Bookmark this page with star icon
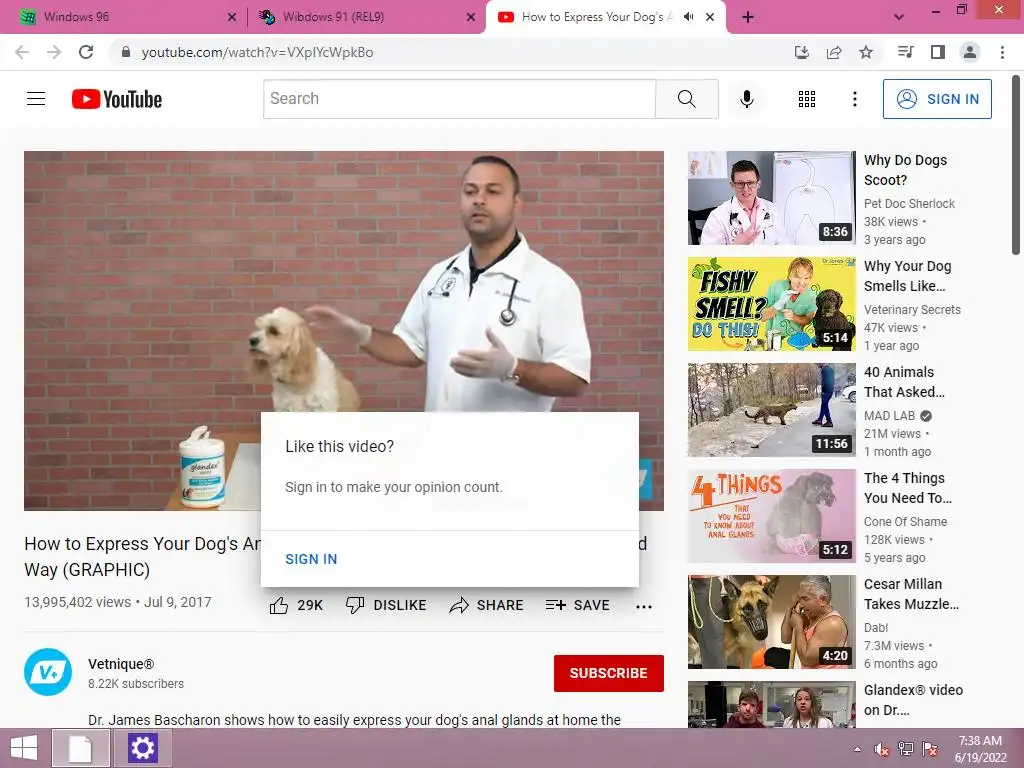The height and width of the screenshot is (768, 1024). (866, 52)
